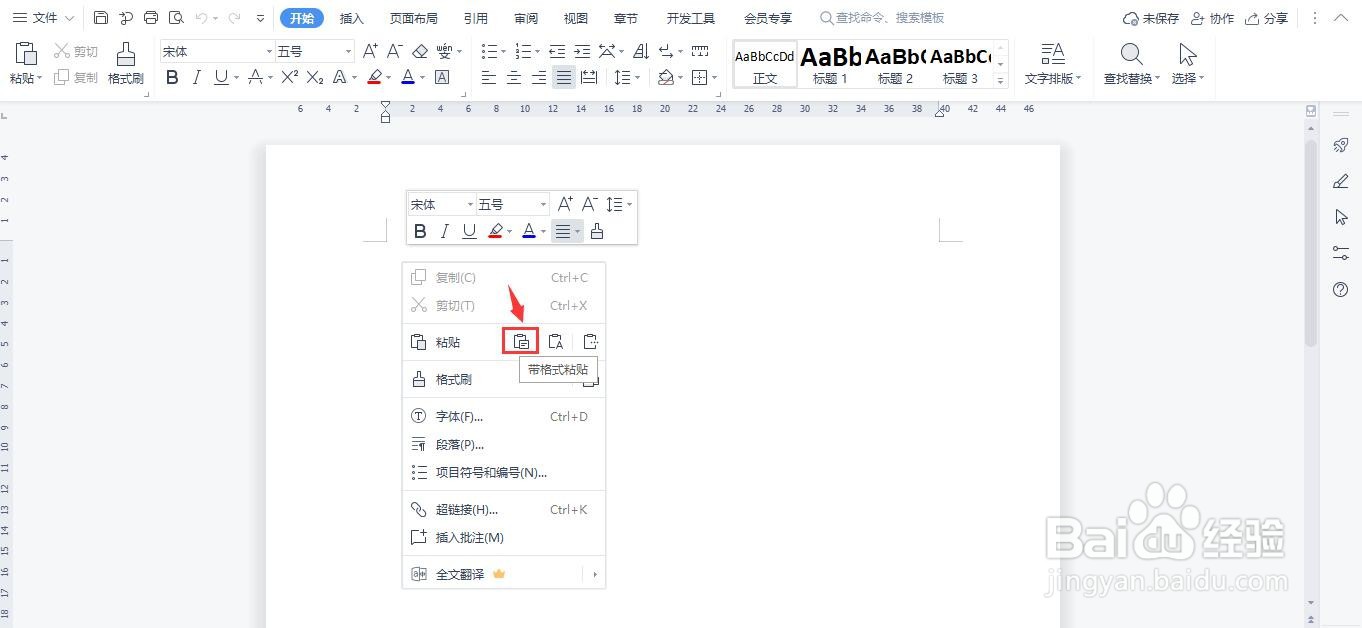The height and width of the screenshot is (628, 1362).
Task: Expand 全文翻译 submenu arrow
Action: coord(594,574)
